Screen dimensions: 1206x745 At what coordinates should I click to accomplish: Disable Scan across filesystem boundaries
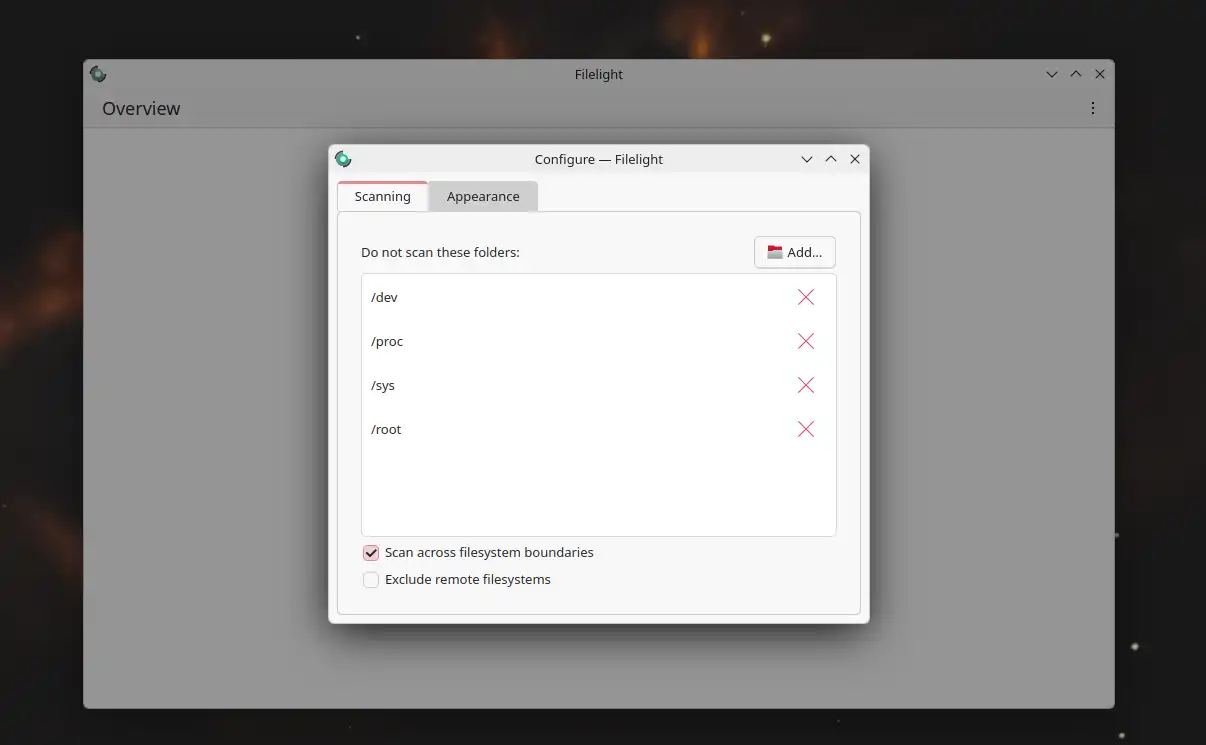coord(371,553)
